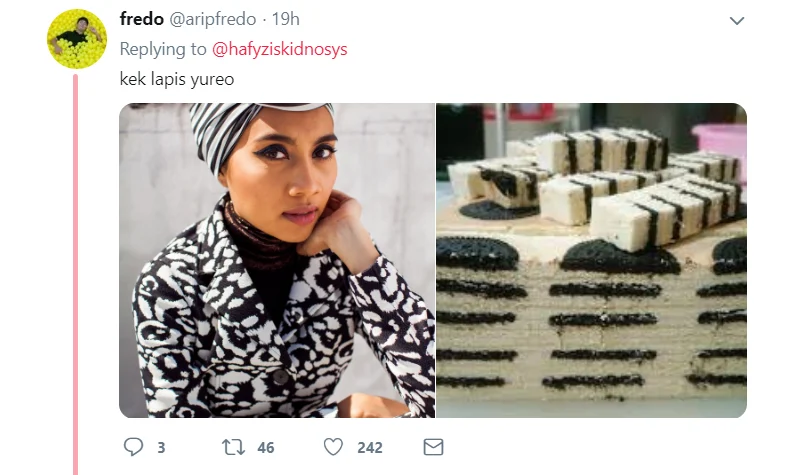Click the retweet count 46
This screenshot has width=794, height=475.
[x=266, y=448]
